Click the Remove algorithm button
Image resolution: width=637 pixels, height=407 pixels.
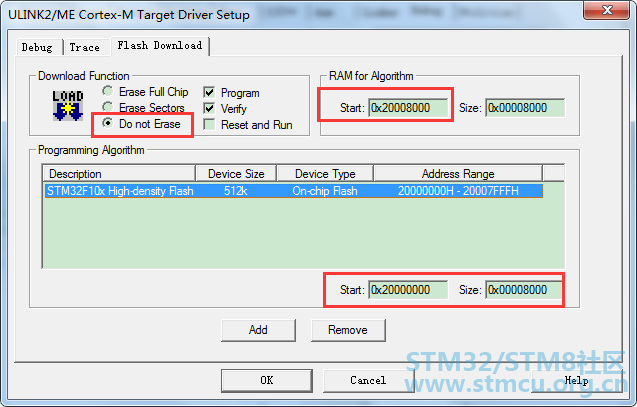[x=348, y=330]
